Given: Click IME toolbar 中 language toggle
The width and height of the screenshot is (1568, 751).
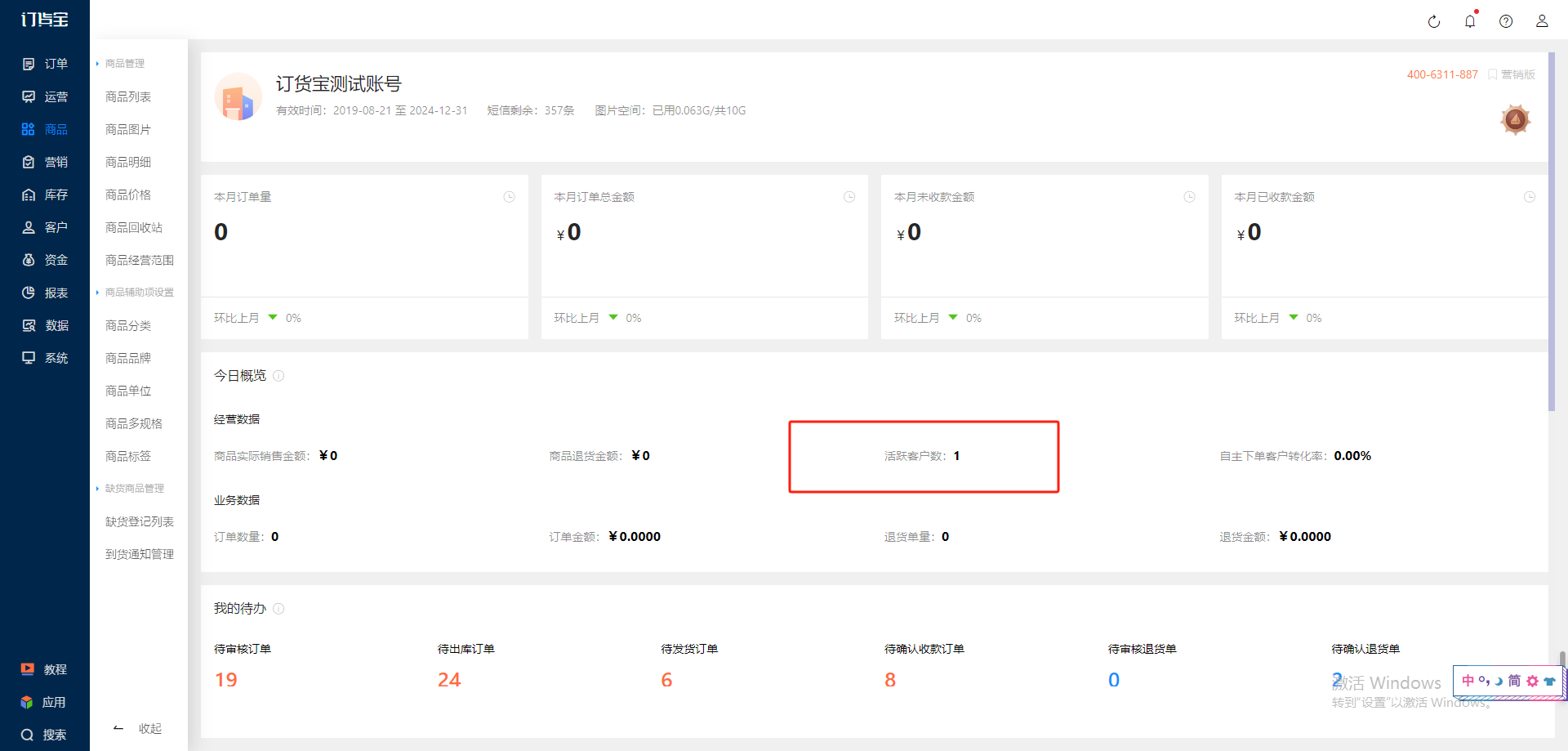Looking at the screenshot, I should coord(1468,681).
